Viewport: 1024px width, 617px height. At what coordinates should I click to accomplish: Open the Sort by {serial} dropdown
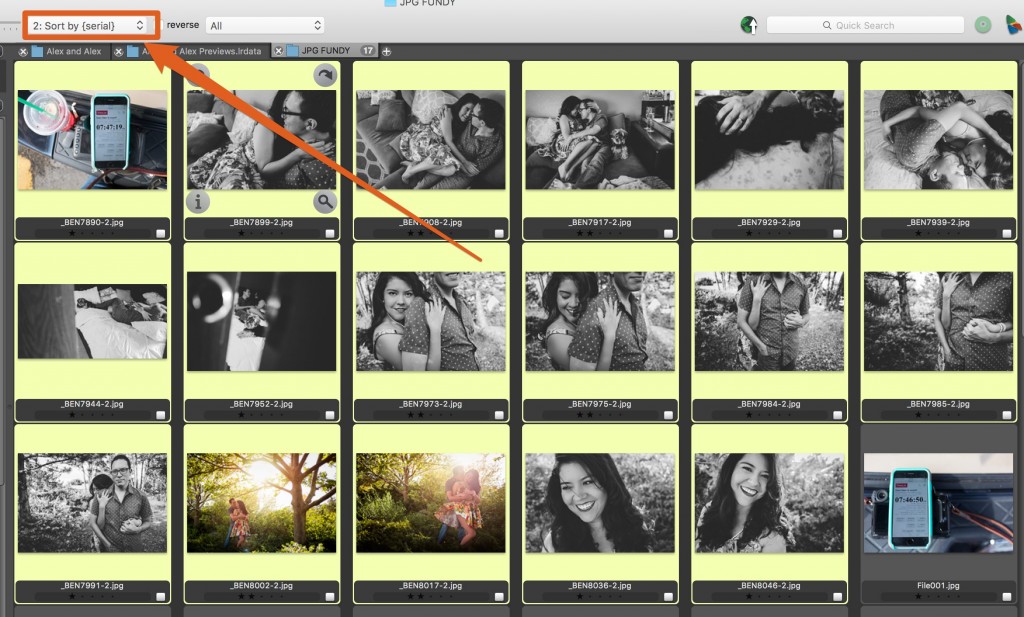[x=88, y=25]
